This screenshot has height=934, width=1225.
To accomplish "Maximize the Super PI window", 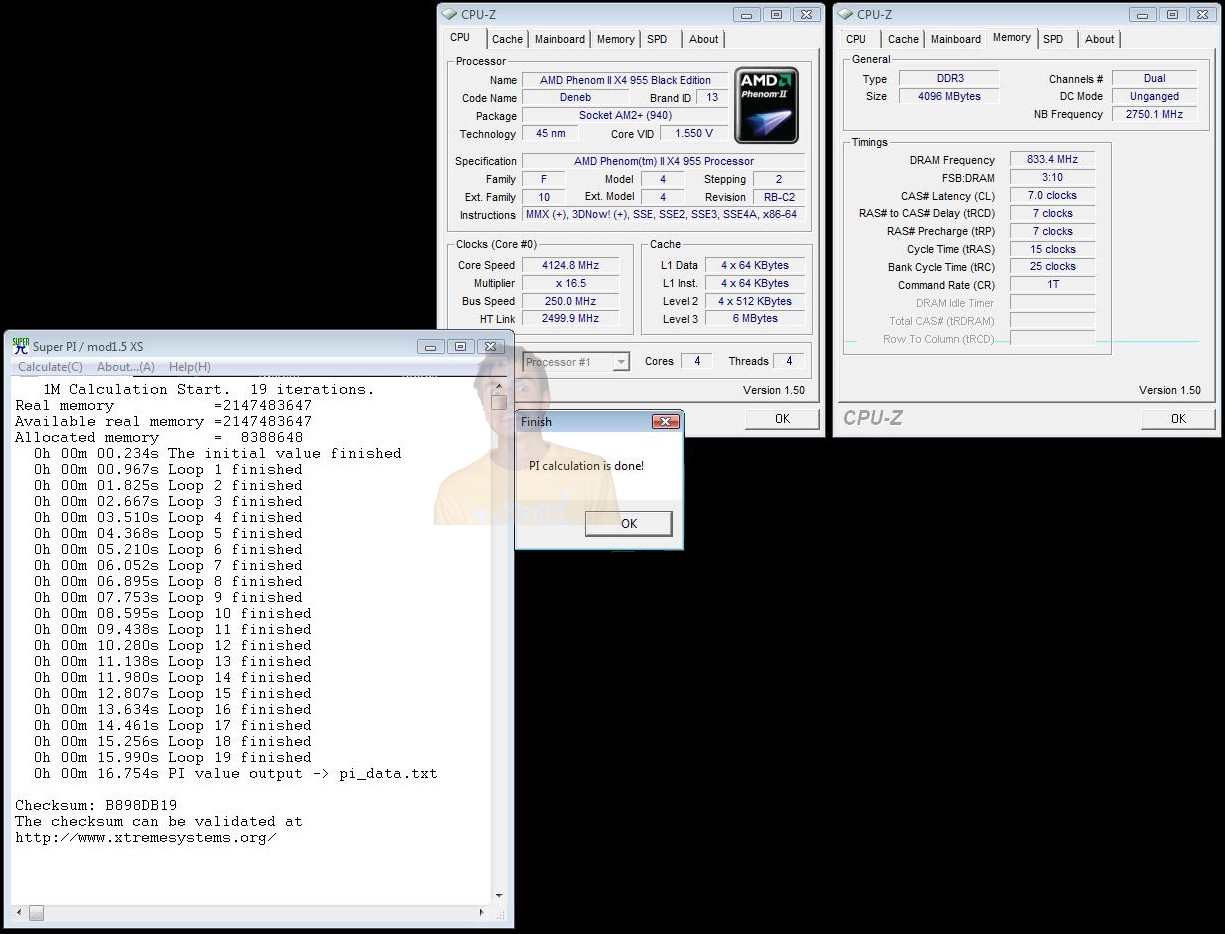I will click(460, 347).
